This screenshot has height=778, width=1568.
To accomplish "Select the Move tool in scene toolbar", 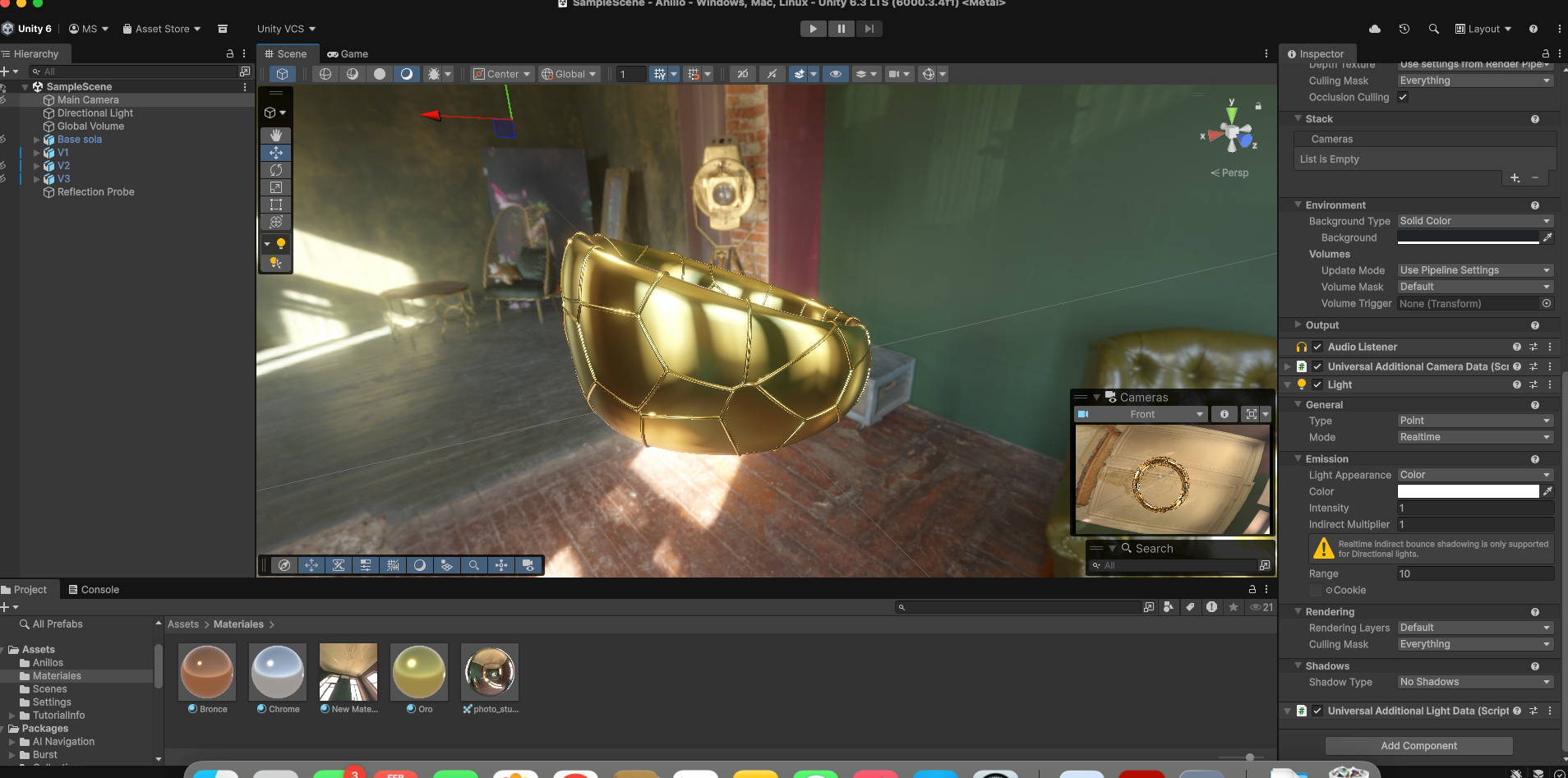I will (276, 153).
